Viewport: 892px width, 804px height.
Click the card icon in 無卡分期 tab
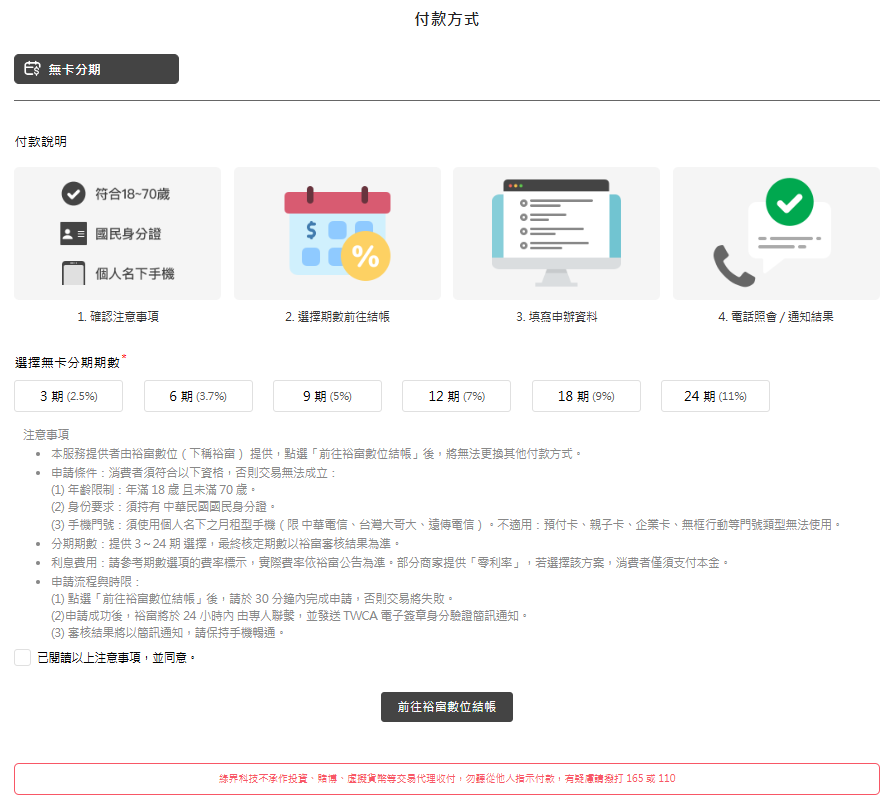32,69
